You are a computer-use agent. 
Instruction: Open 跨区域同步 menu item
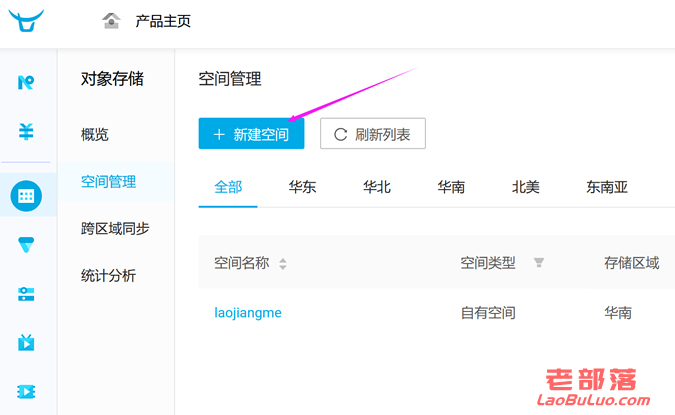click(x=115, y=228)
